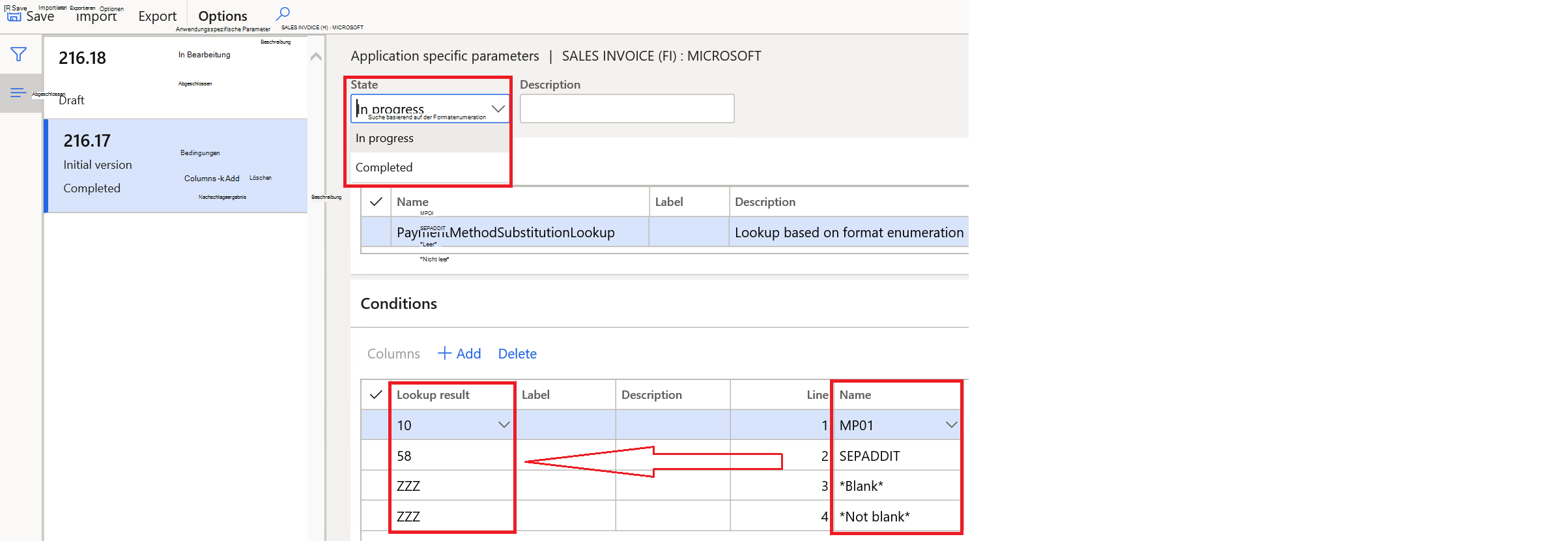Click the Save disk icon
The image size is (1568, 541).
(x=14, y=16)
